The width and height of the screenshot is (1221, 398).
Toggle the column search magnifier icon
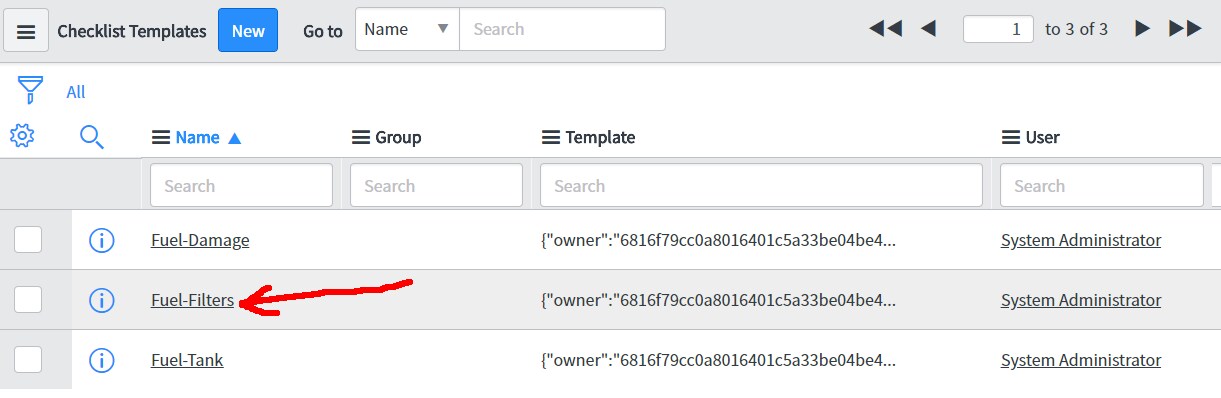pyautogui.click(x=92, y=137)
